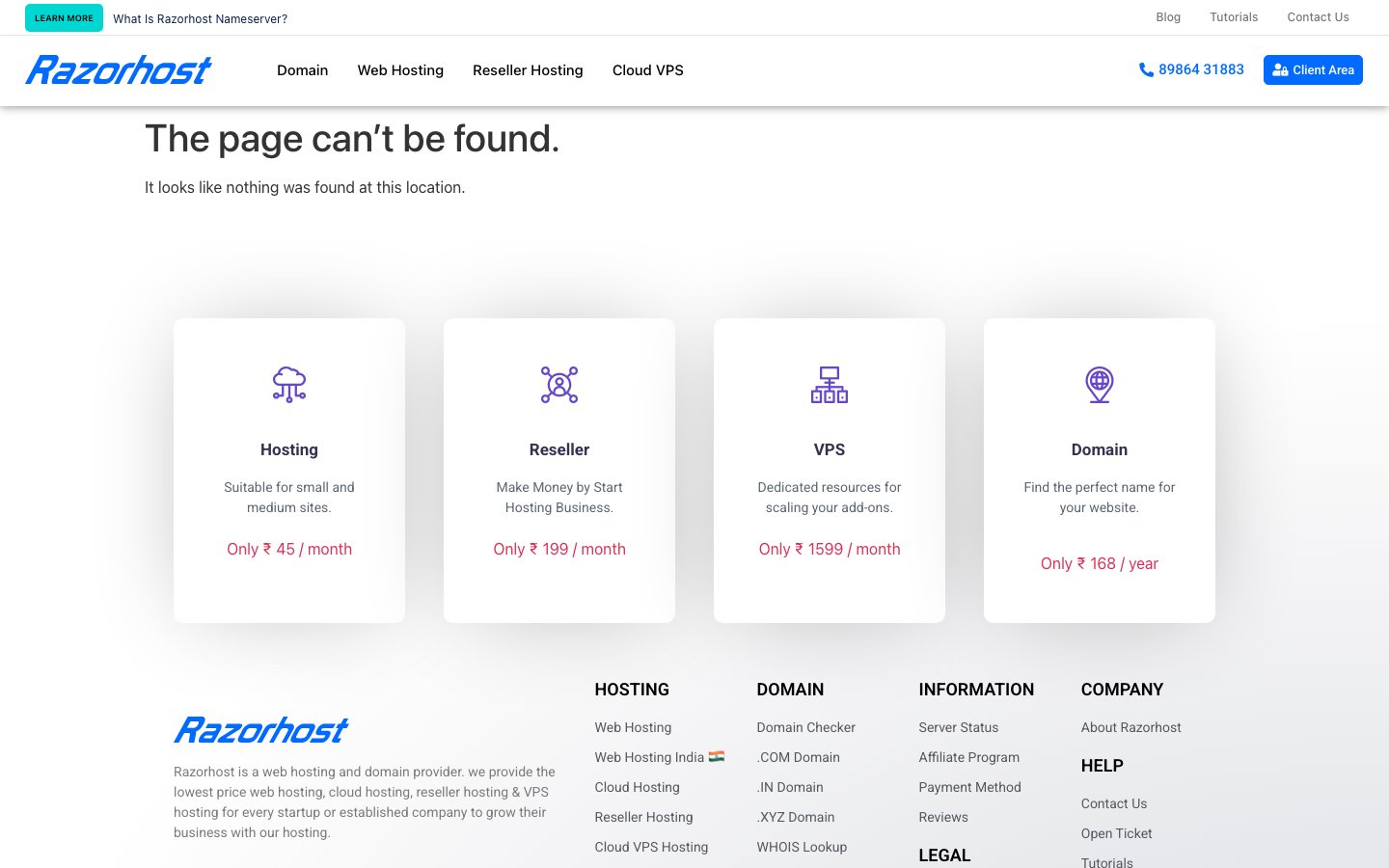The width and height of the screenshot is (1389, 868).
Task: Click 'Only ₹ 199 / month' price
Action: [559, 549]
